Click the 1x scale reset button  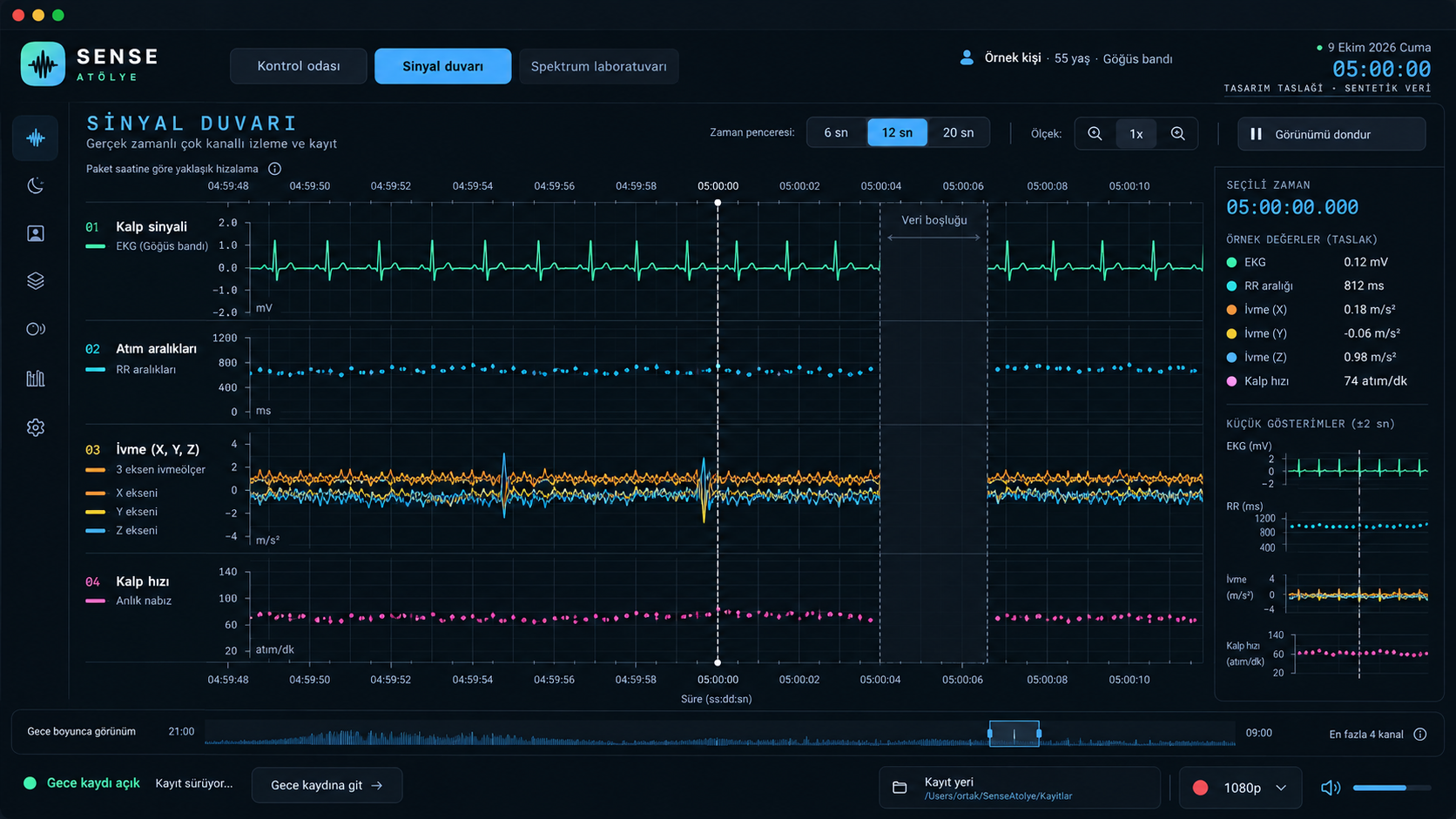pos(1136,133)
